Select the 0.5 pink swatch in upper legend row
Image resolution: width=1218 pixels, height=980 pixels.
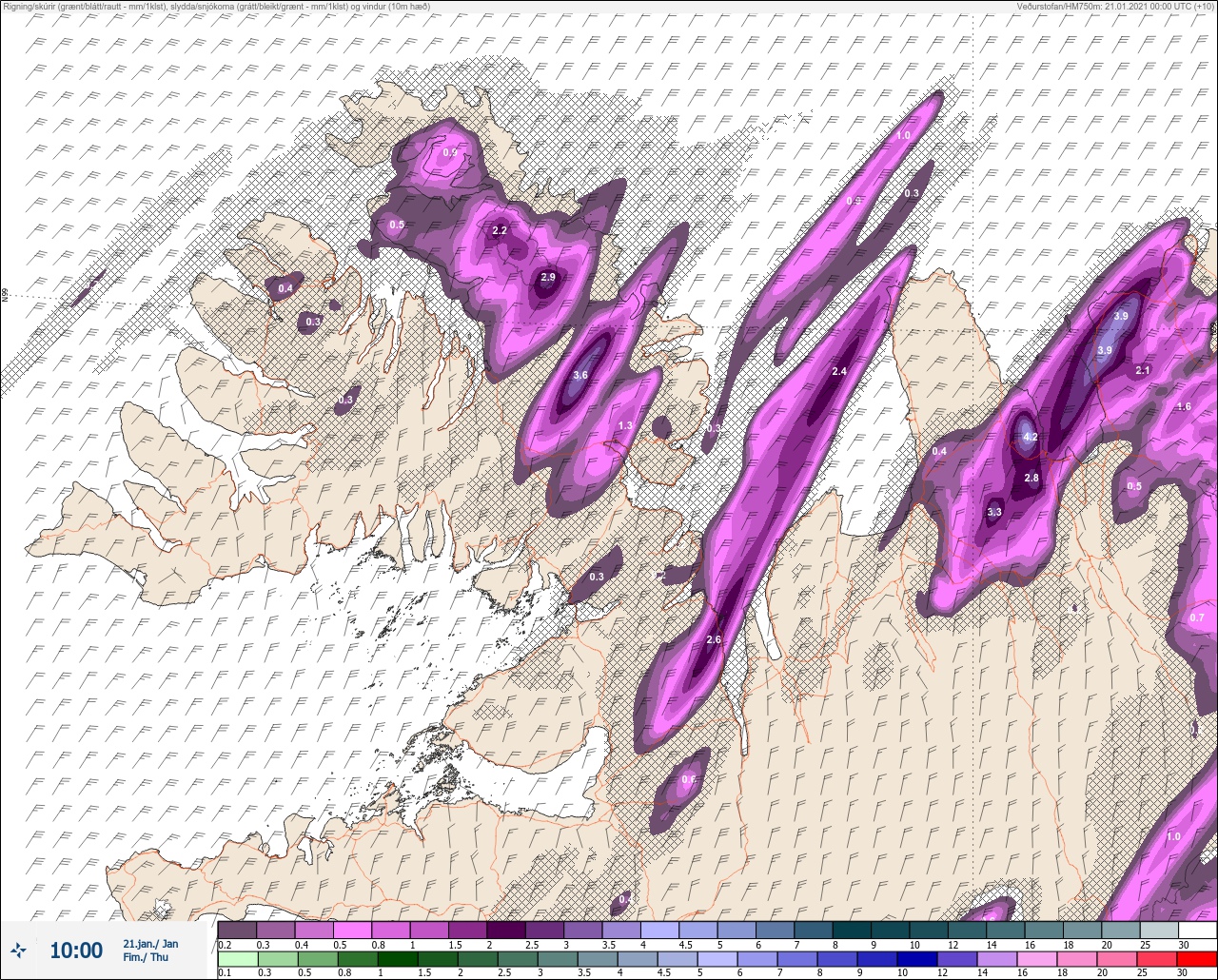(352, 929)
